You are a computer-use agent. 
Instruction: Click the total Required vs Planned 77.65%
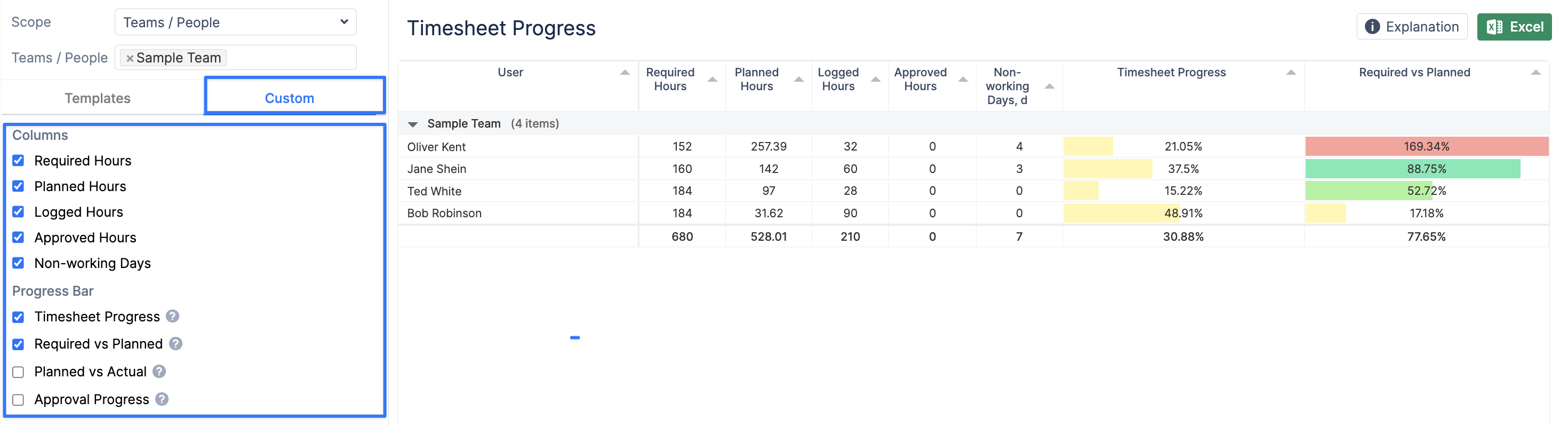[1426, 236]
